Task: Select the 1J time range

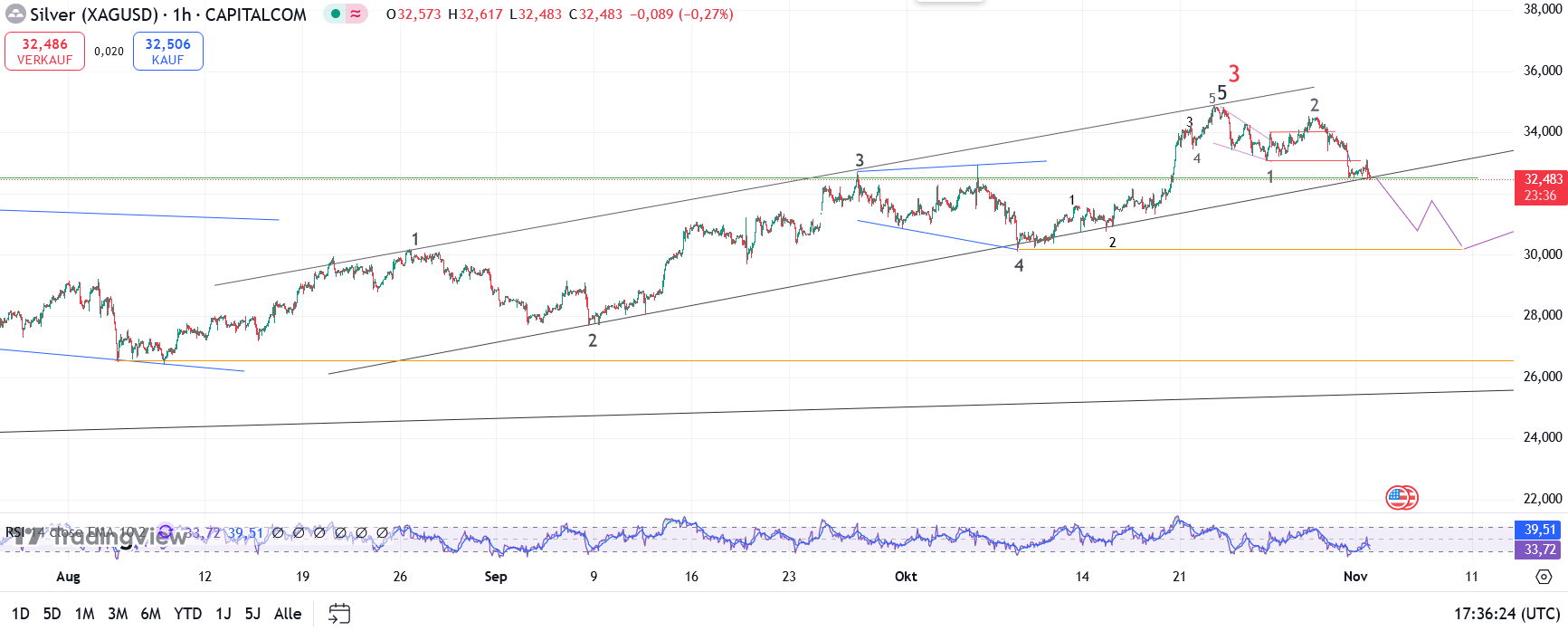Action: [x=223, y=614]
